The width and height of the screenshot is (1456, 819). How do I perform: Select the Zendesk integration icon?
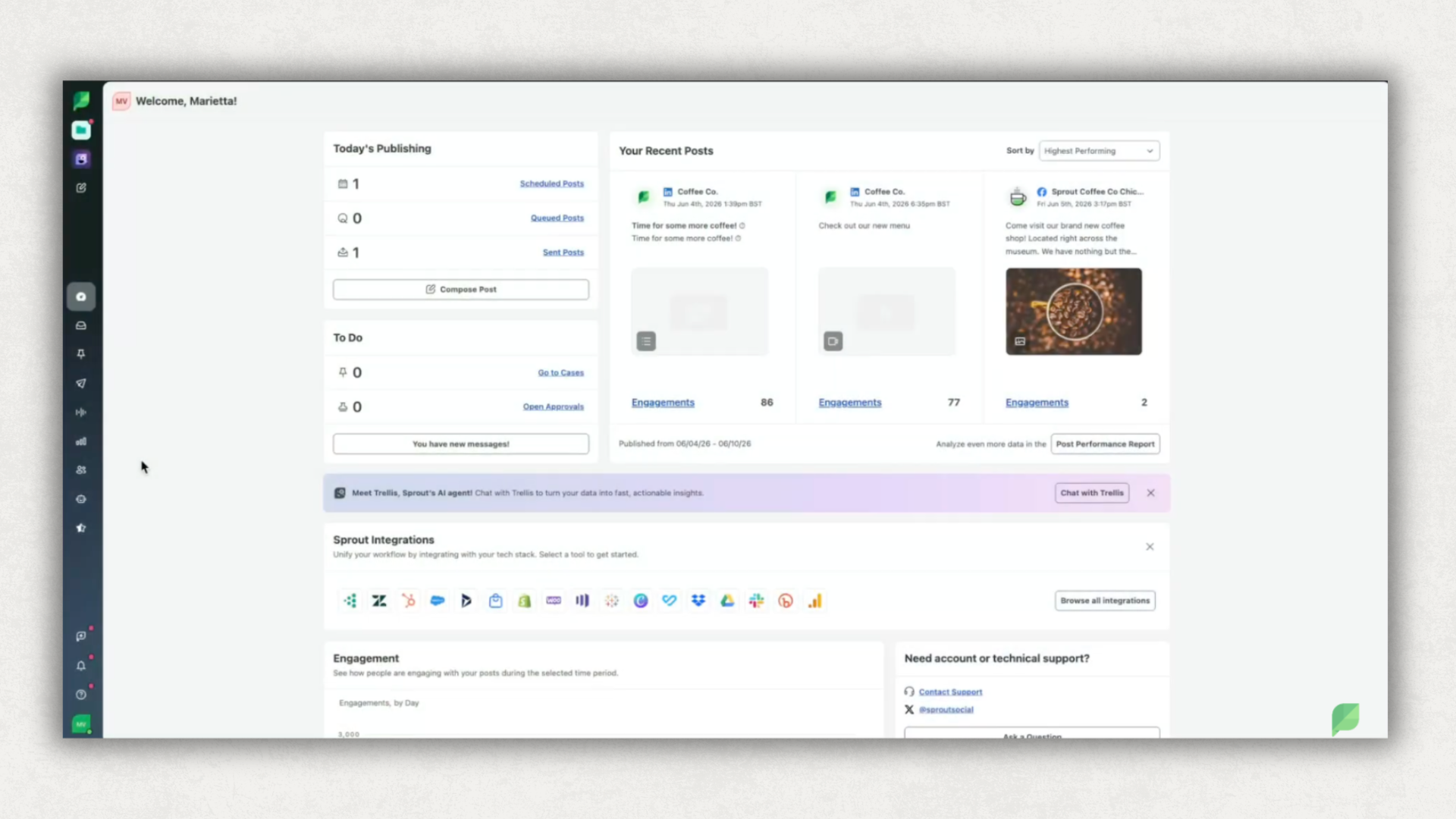pos(379,601)
